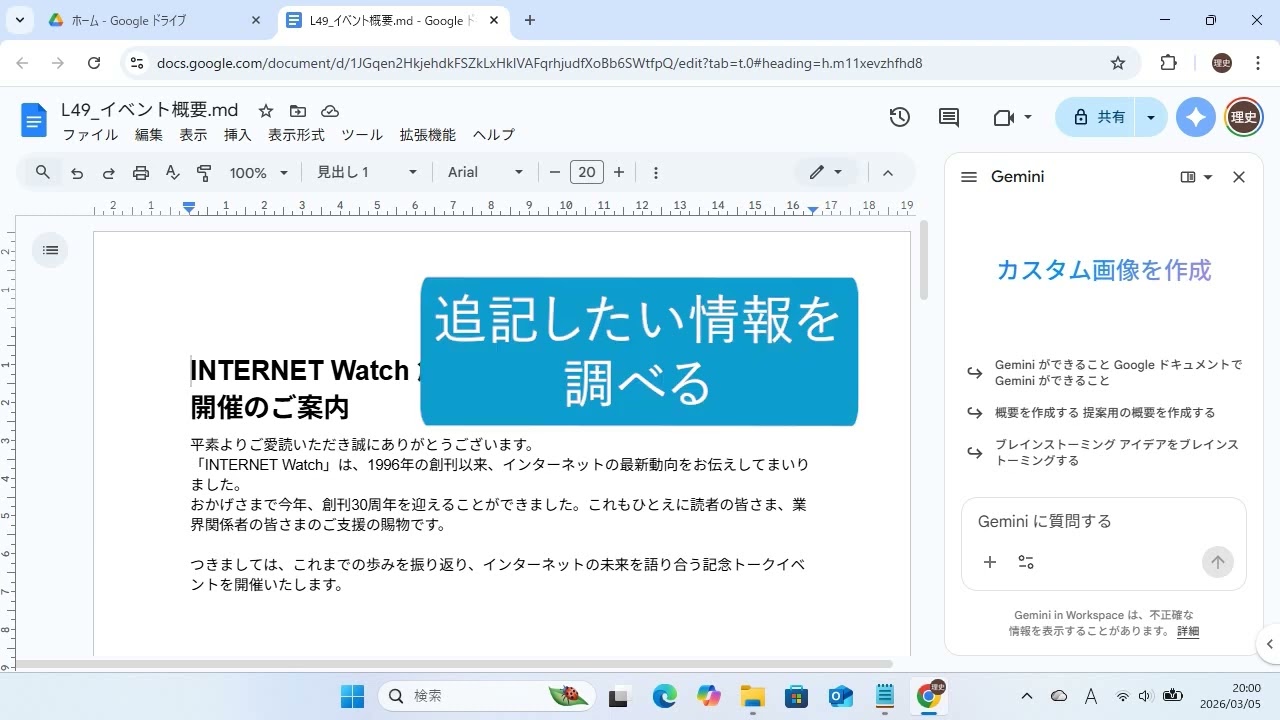Redo the last action

tap(109, 173)
